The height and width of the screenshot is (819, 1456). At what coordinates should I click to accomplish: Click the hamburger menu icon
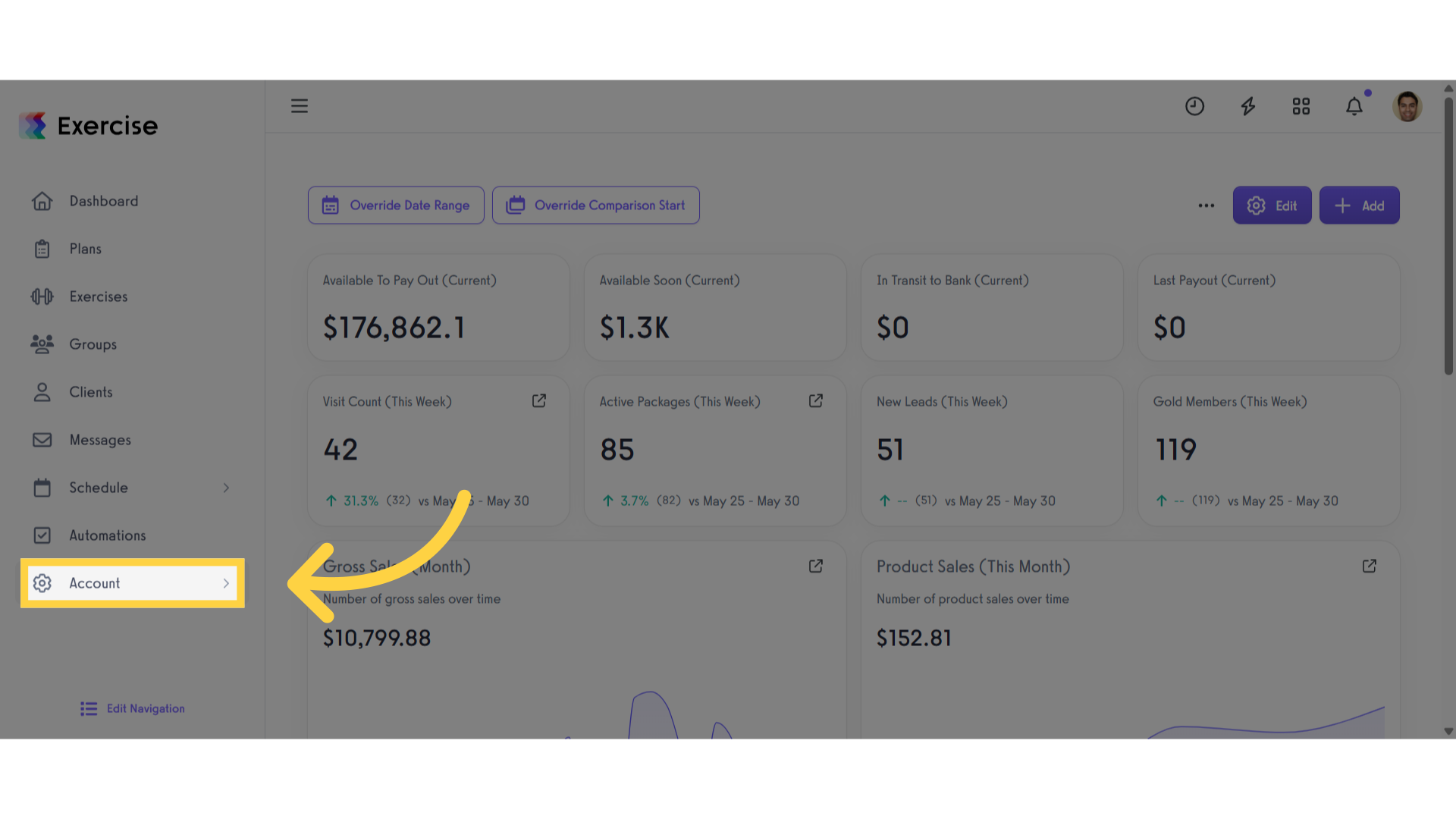click(300, 106)
